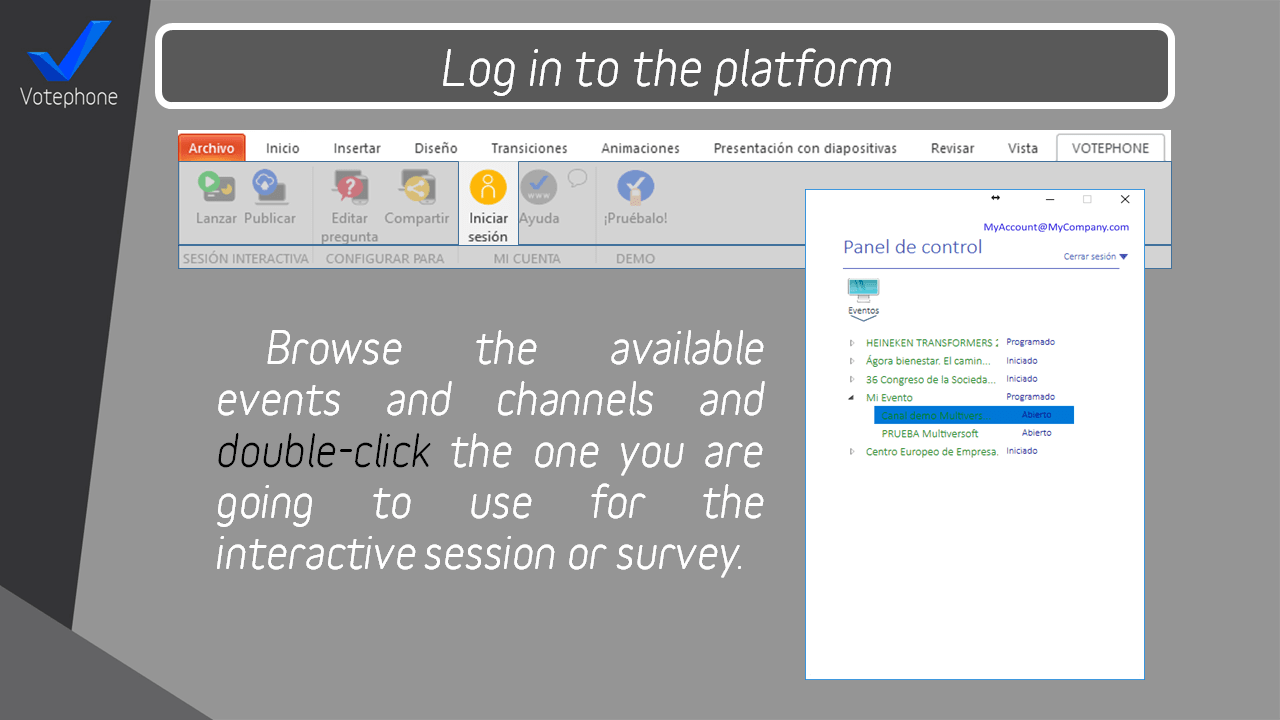This screenshot has width=1280, height=720.
Task: Select the Ágora bienestar event
Action: coord(928,361)
